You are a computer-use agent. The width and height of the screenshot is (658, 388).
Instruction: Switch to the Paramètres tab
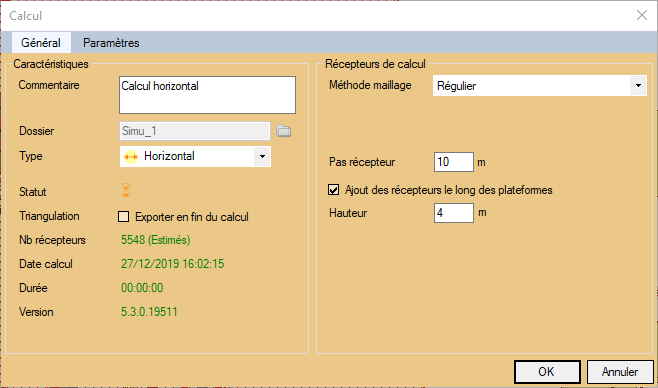point(111,43)
